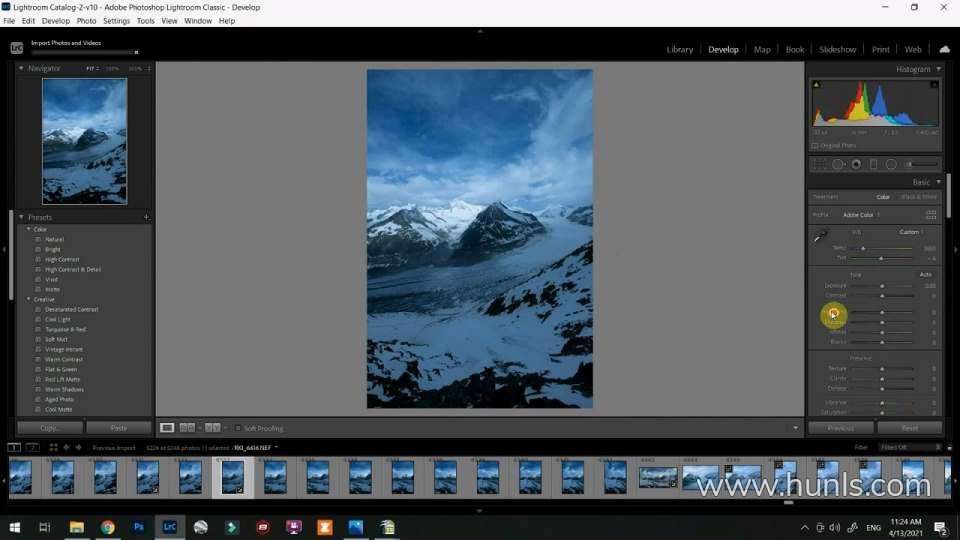Toggle highlight clipping indicator in histogram

pos(934,84)
